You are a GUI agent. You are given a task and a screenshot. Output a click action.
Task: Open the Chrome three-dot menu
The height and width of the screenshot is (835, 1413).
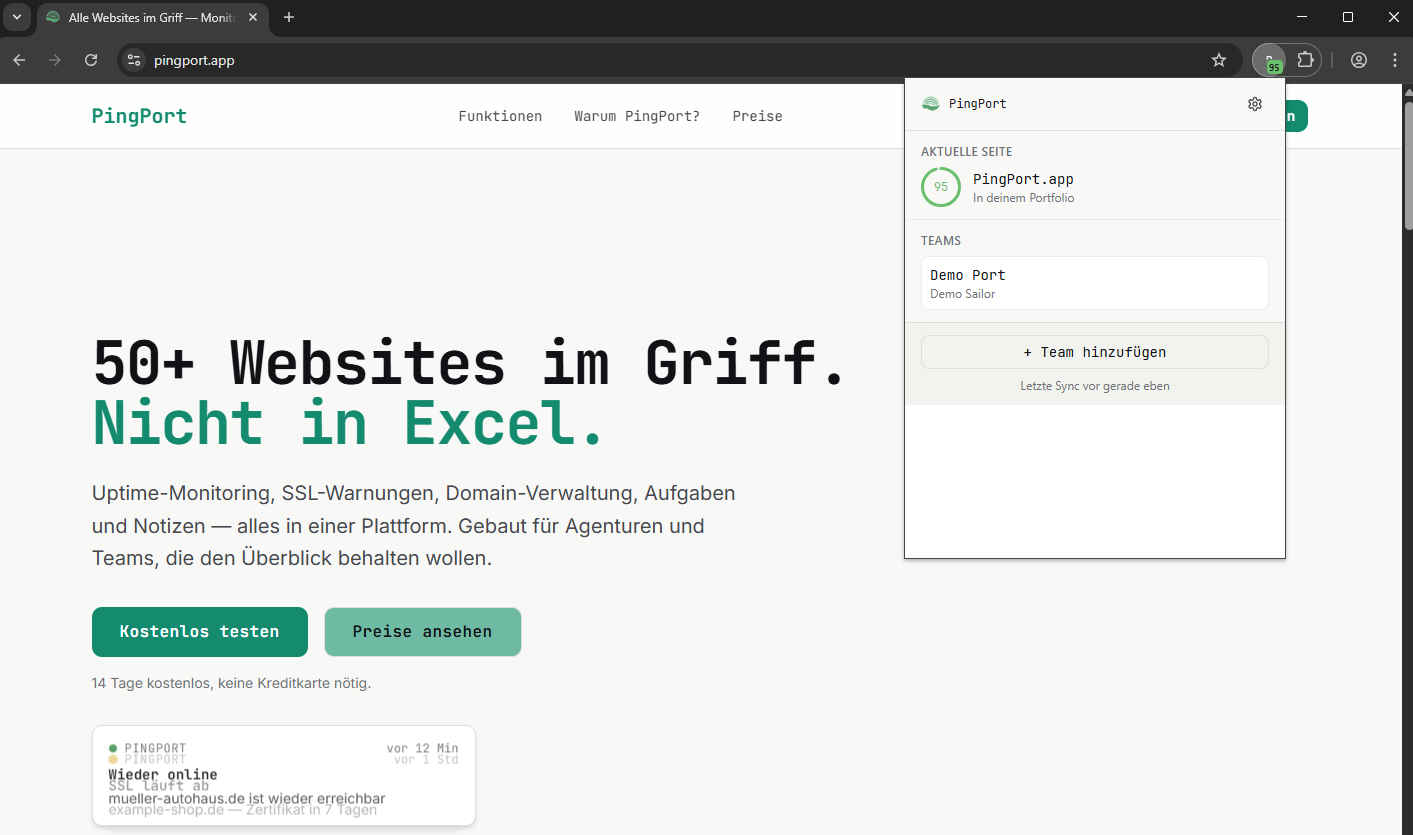tap(1395, 59)
